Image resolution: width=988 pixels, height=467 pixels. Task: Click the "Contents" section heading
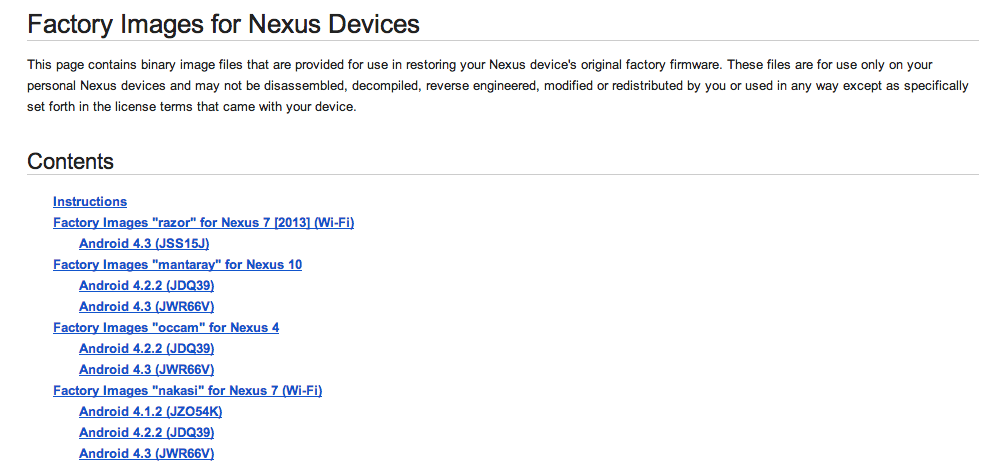coord(70,161)
